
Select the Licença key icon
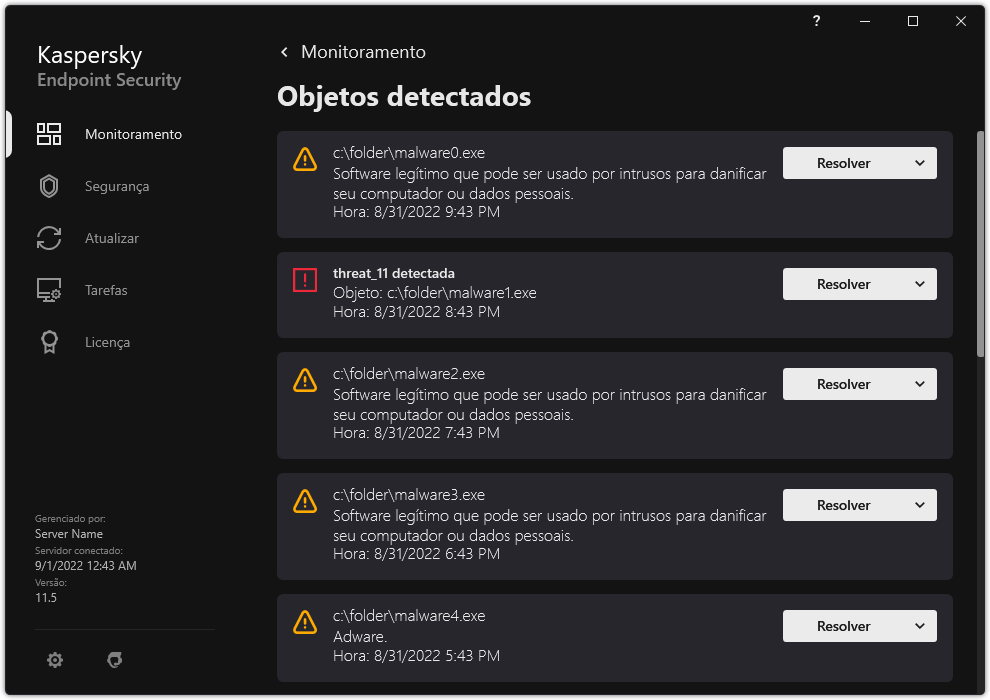[x=48, y=341]
